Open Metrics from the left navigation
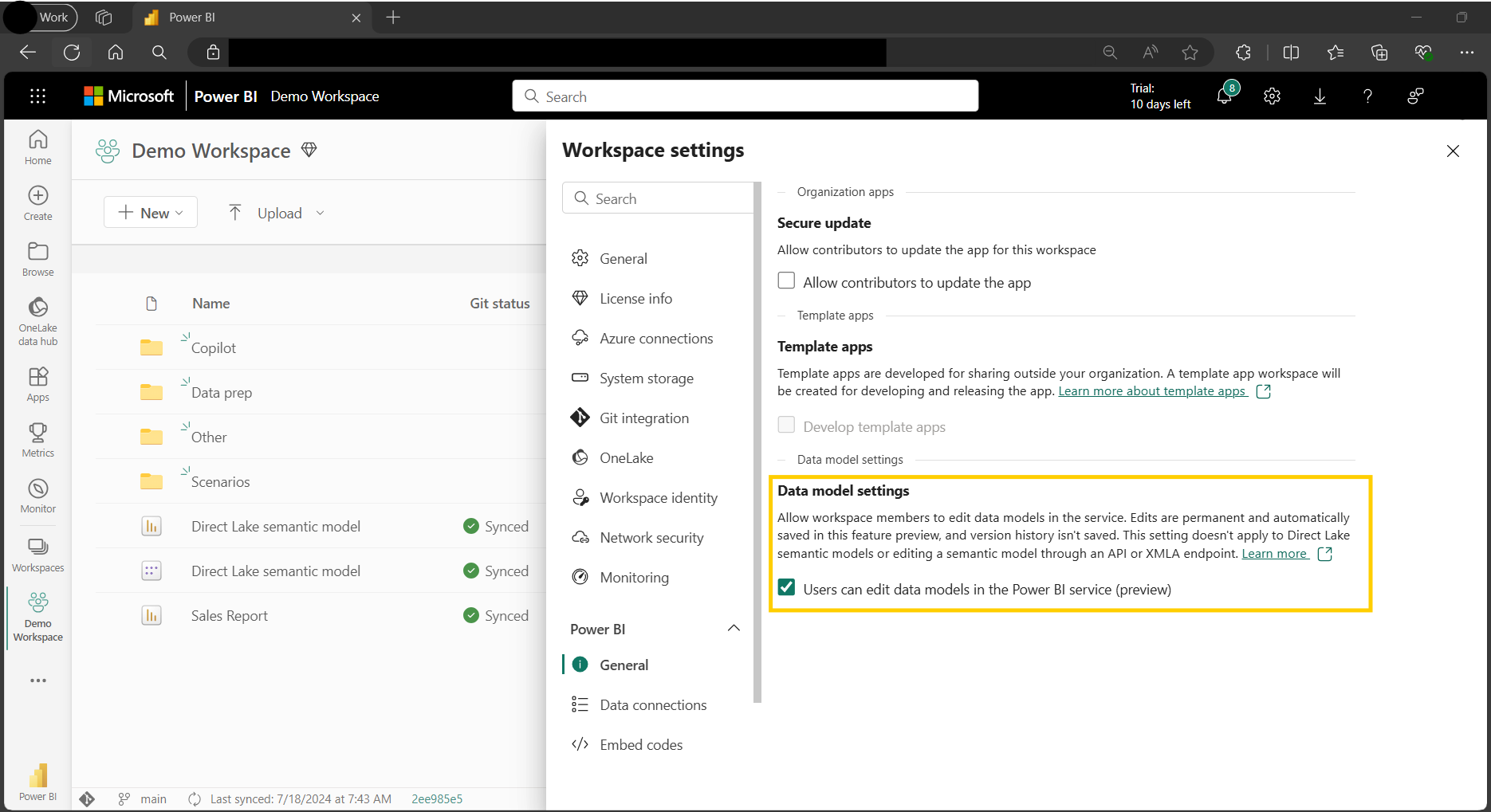This screenshot has width=1491, height=812. [37, 440]
